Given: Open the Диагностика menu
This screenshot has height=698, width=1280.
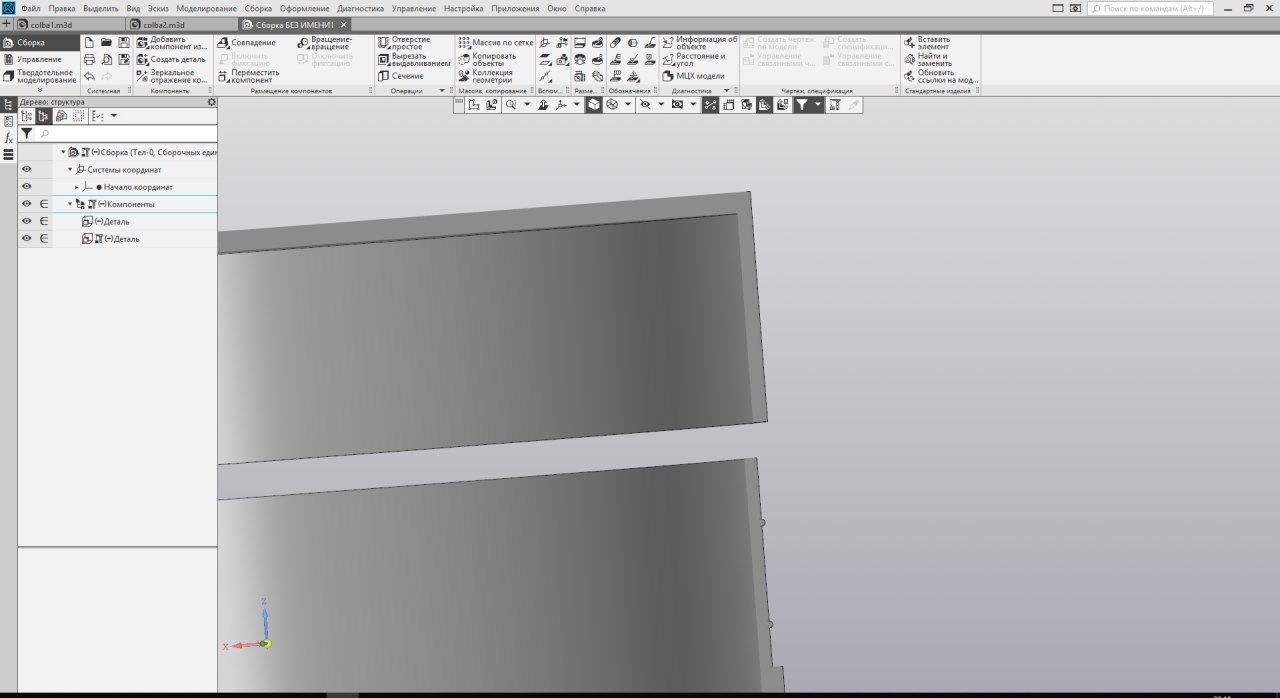Looking at the screenshot, I should (x=360, y=8).
